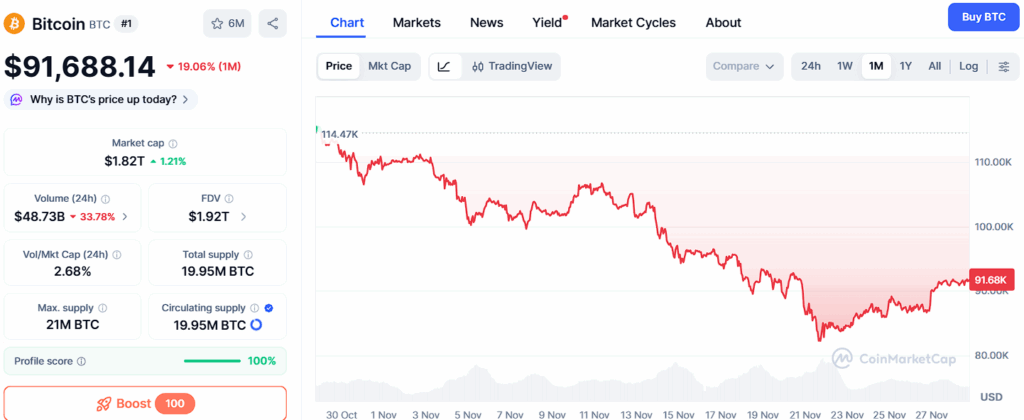
Task: Toggle the Log scale option
Action: pos(968,67)
